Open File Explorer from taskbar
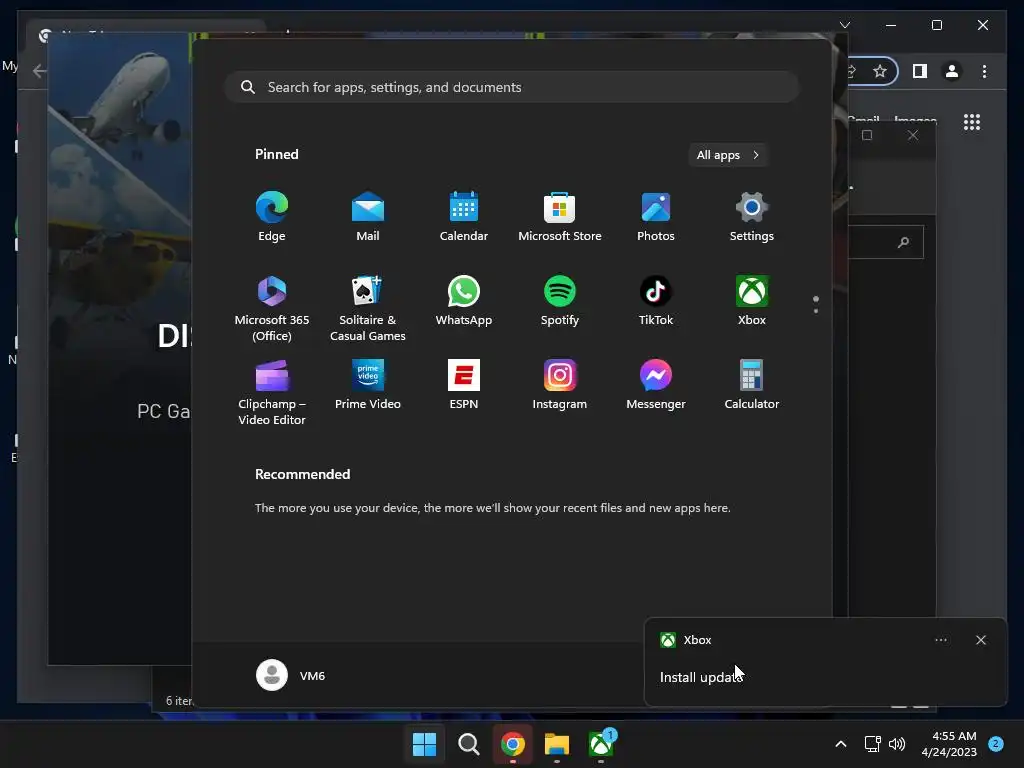This screenshot has width=1024, height=768. tap(557, 744)
